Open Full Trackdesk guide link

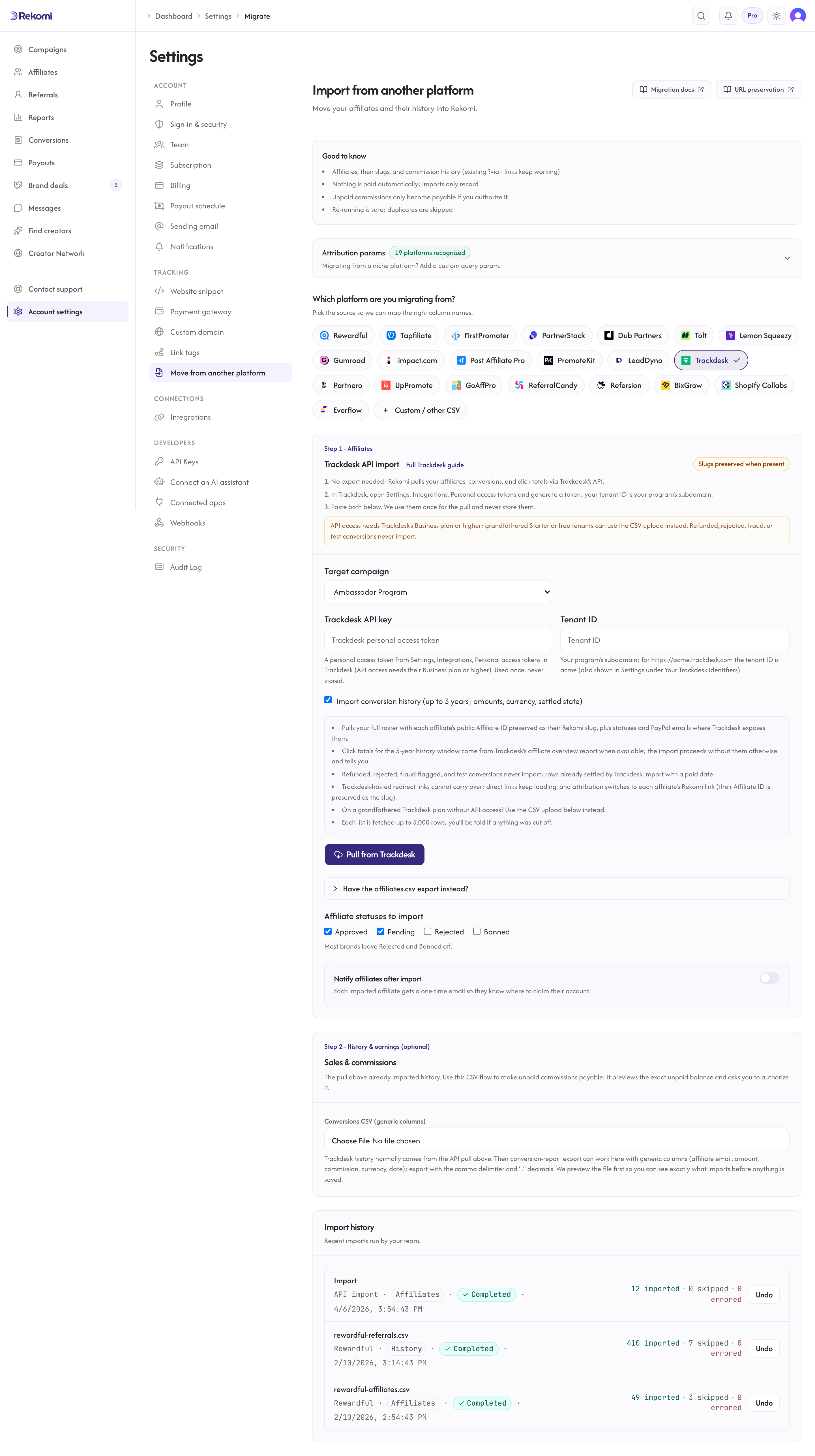coord(435,465)
